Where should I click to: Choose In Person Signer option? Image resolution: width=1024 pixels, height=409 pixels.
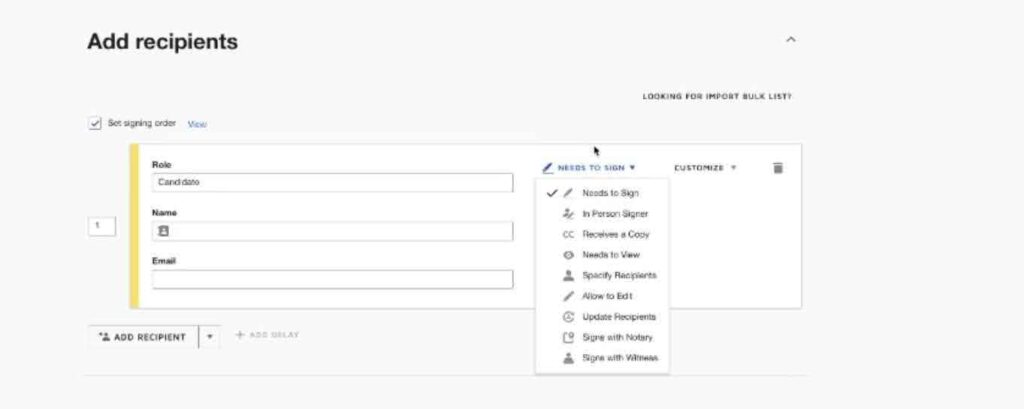pyautogui.click(x=602, y=214)
